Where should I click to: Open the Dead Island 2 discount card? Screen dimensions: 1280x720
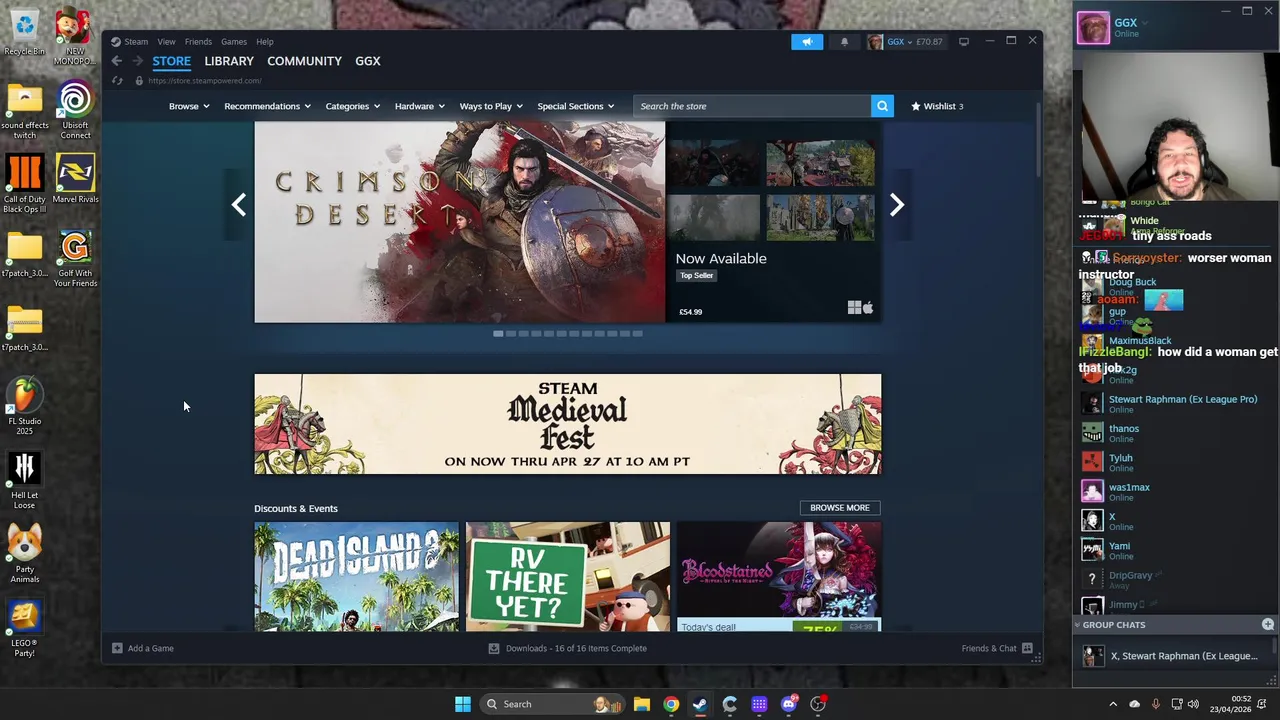pos(356,576)
